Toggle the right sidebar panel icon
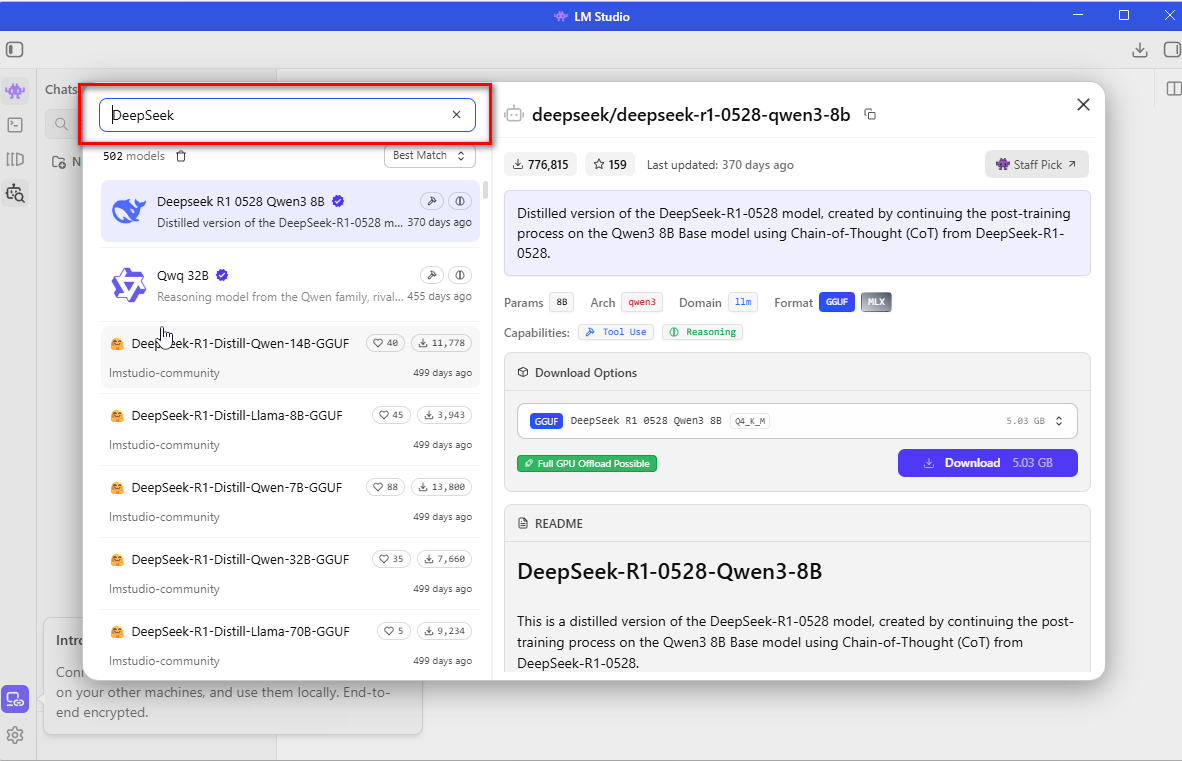Image resolution: width=1182 pixels, height=761 pixels. [x=1172, y=50]
